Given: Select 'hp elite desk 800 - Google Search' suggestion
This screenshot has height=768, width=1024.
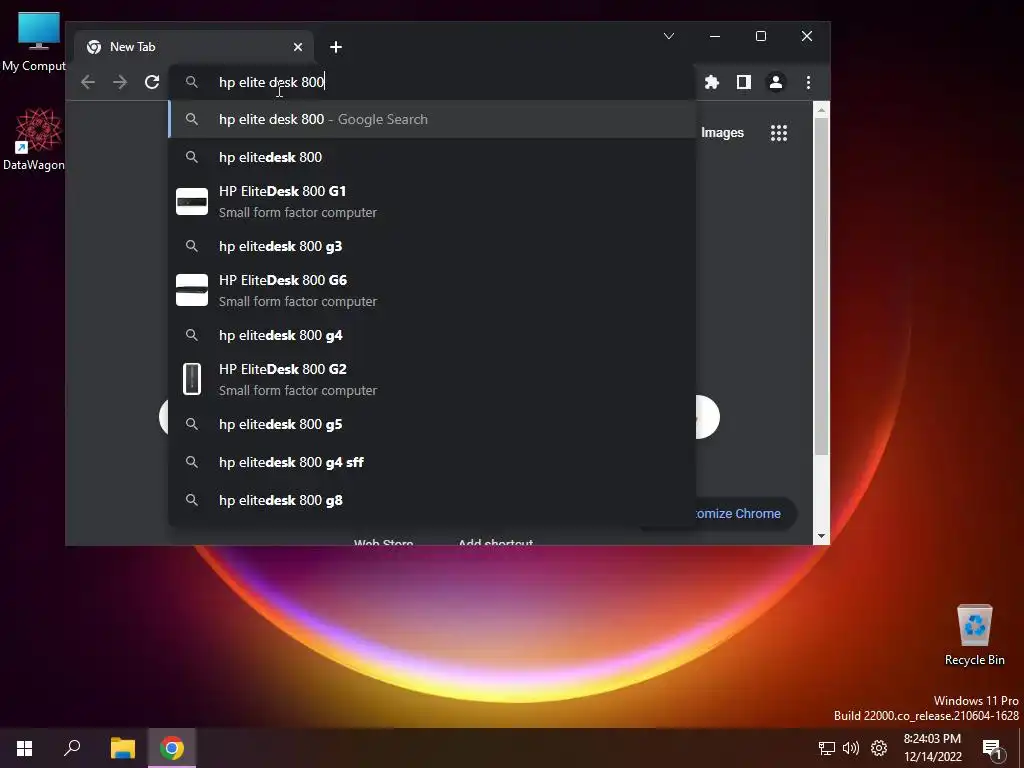Looking at the screenshot, I should 432,120.
